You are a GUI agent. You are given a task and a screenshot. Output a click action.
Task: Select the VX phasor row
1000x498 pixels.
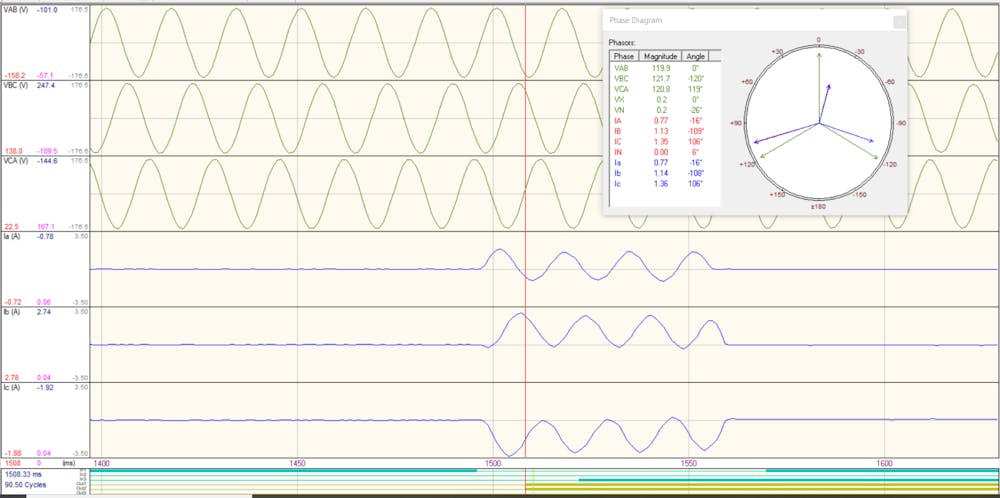click(x=665, y=99)
